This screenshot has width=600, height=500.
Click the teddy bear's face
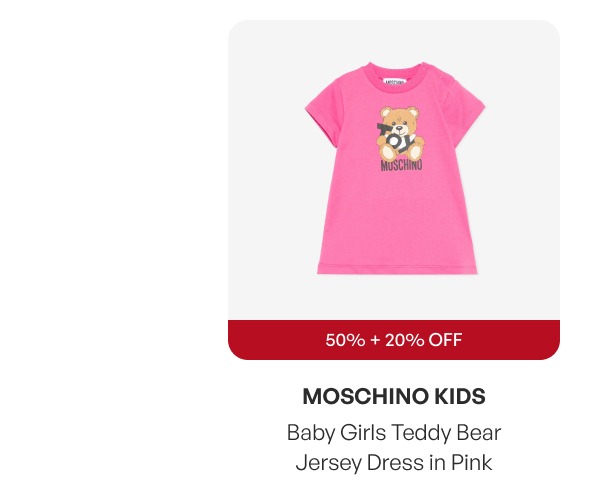click(x=400, y=121)
